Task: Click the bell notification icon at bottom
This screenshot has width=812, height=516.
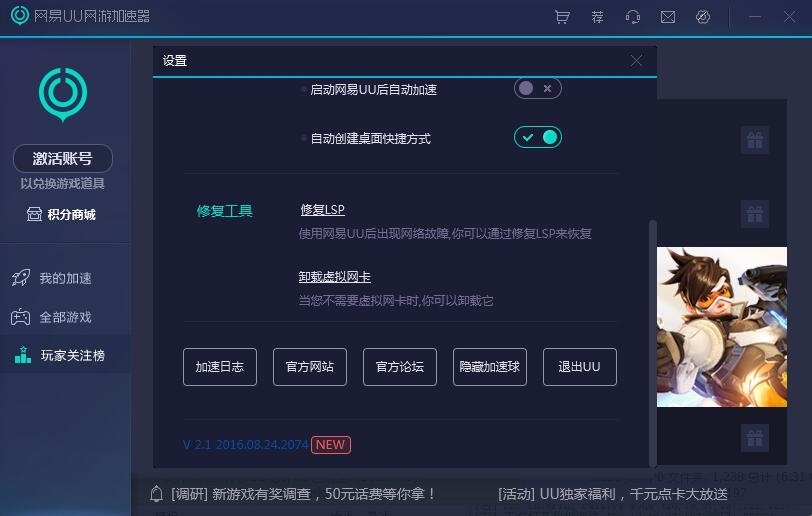Action: [x=156, y=494]
